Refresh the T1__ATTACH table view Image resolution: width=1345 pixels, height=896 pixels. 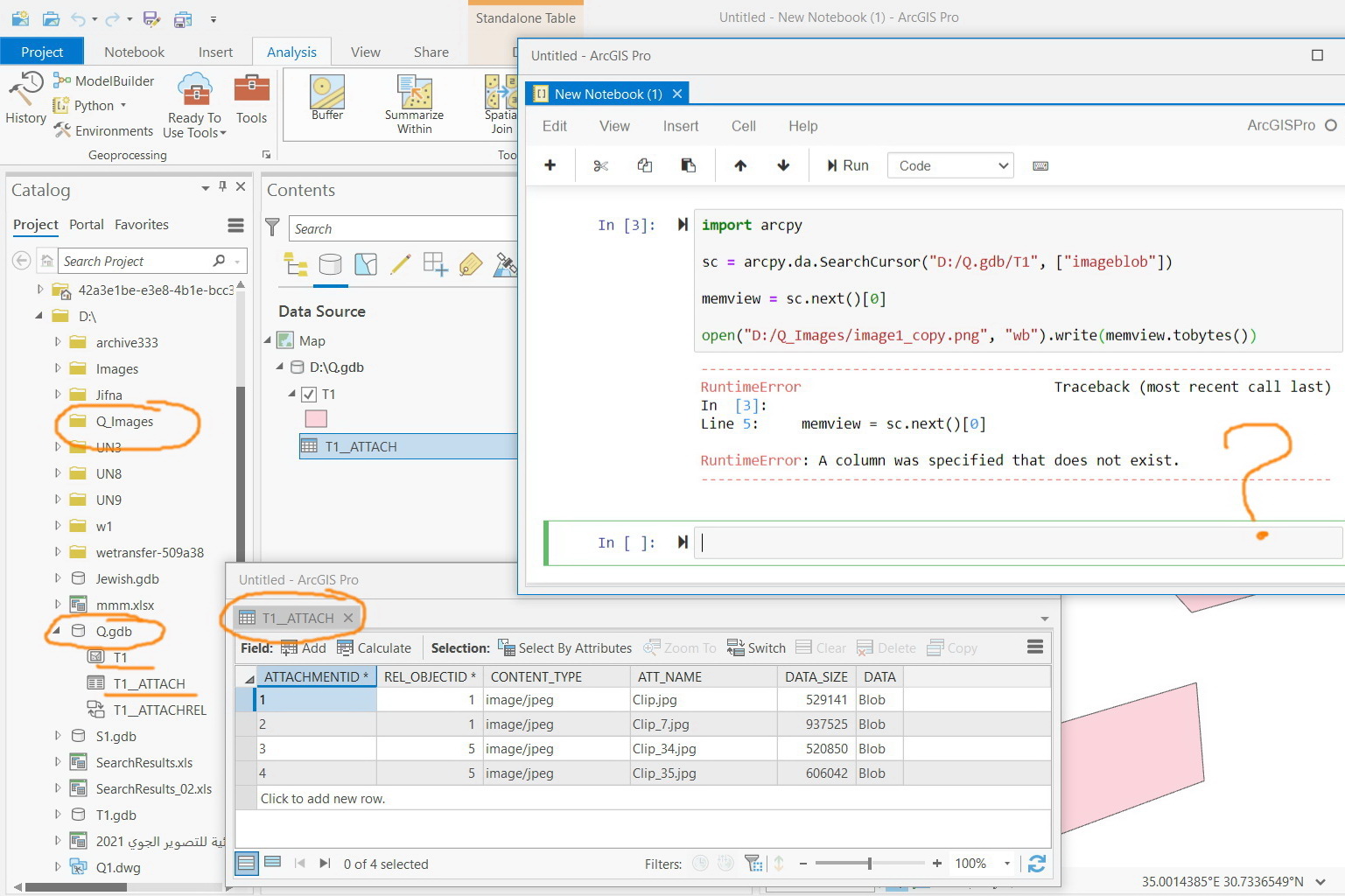(1037, 864)
